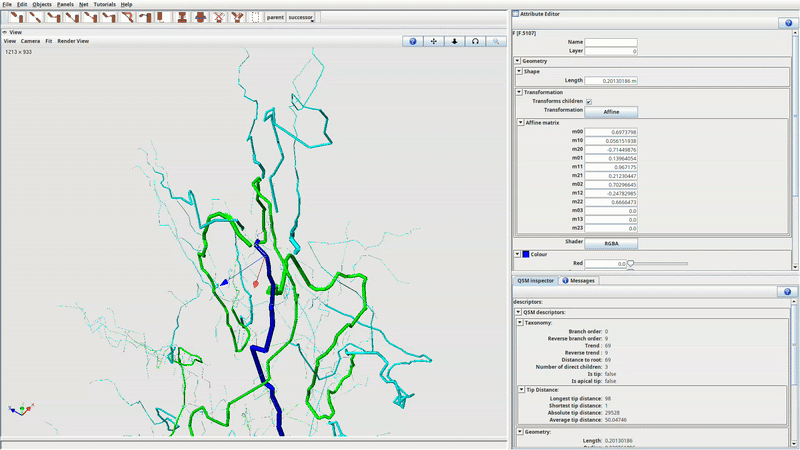This screenshot has height=450, width=800.
Task: Click the RGBA shader button
Action: coord(611,242)
